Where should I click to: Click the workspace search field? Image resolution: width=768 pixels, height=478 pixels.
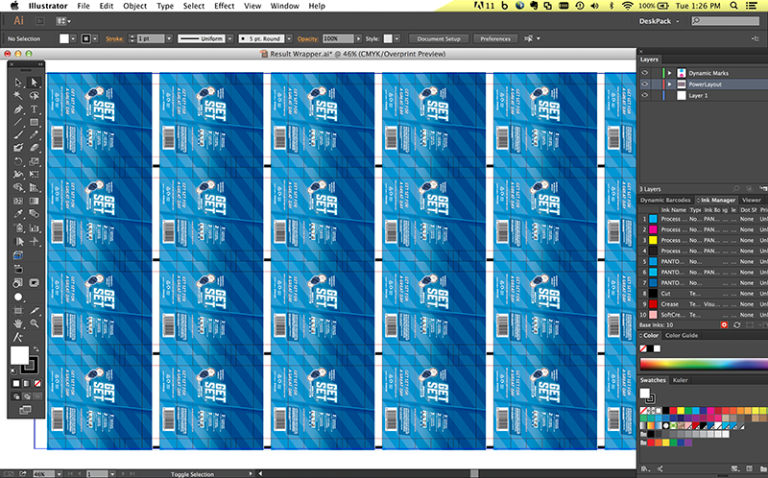pos(725,21)
